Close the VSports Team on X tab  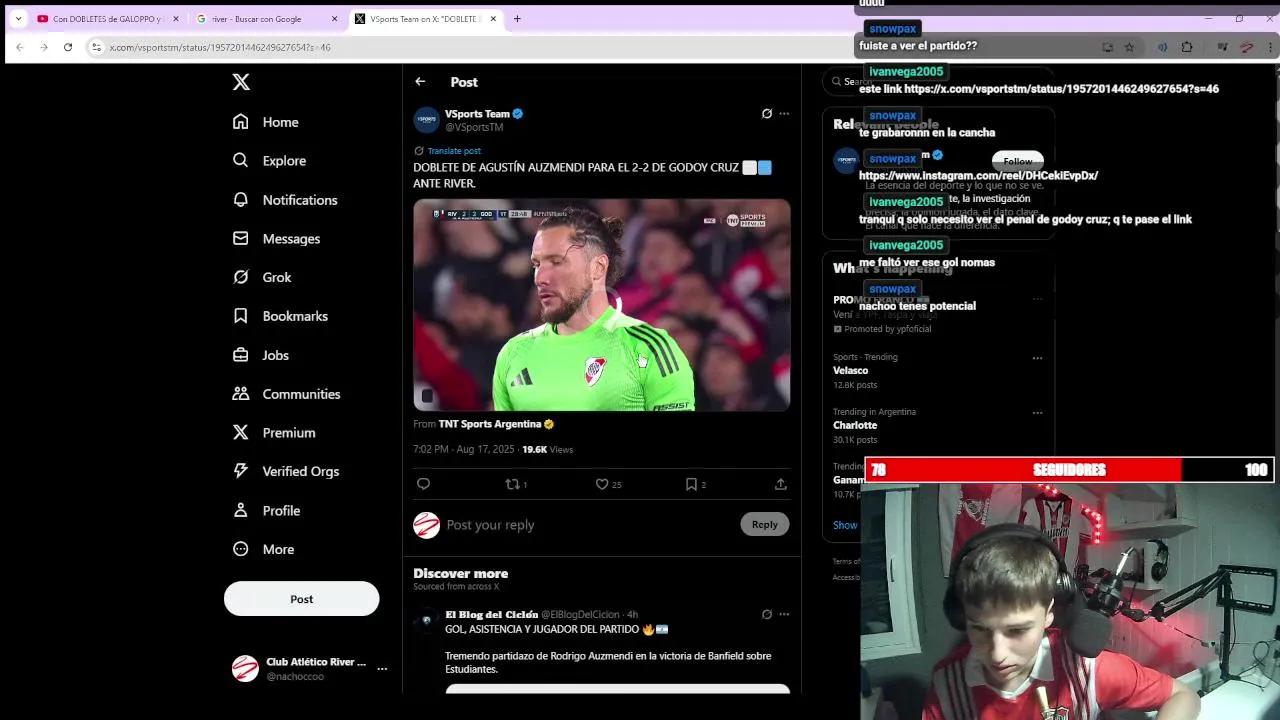(x=493, y=19)
